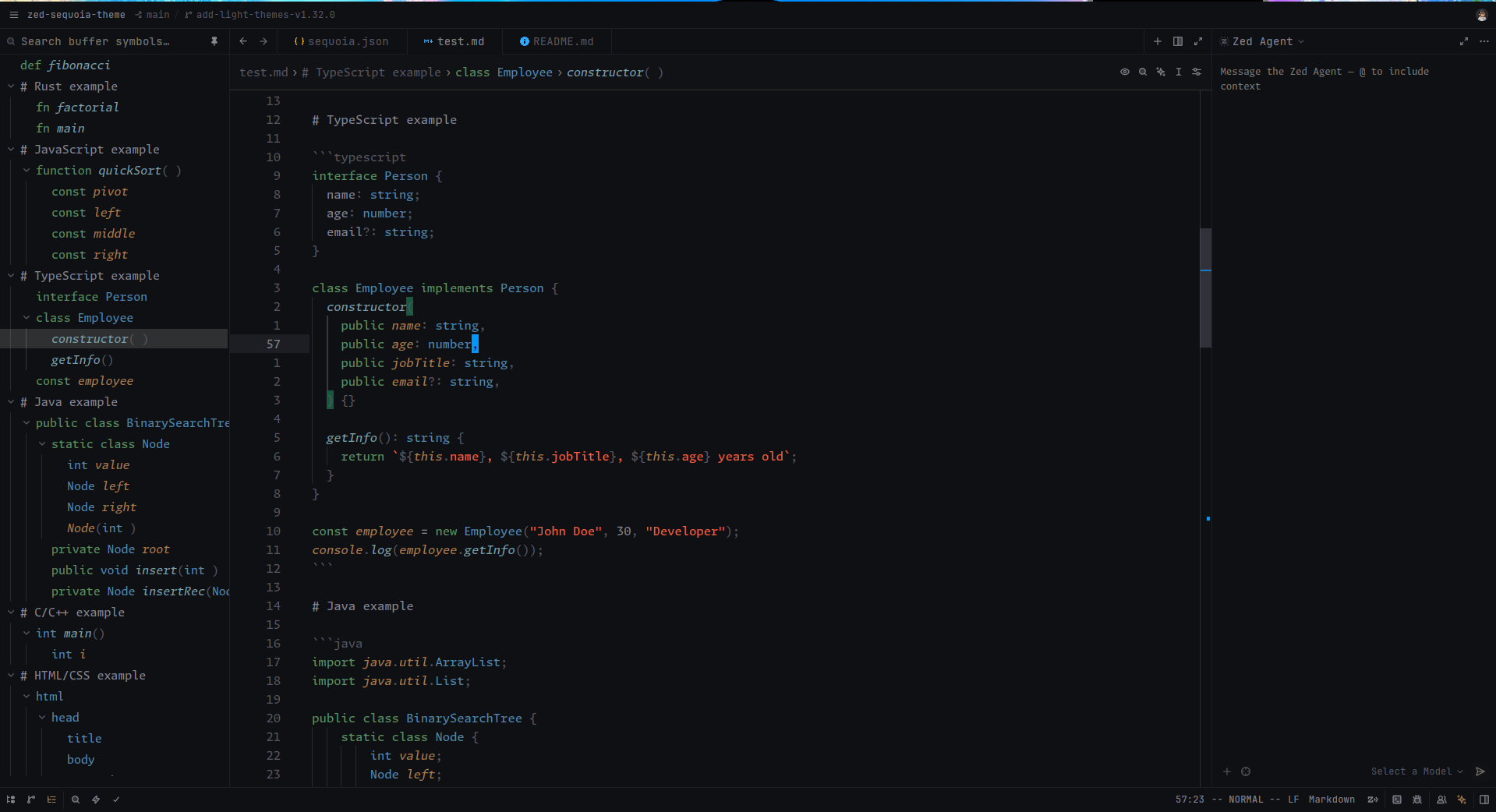This screenshot has height=812, width=1496.
Task: Open buffer search magnifier in editor toolbar
Action: 1143,72
